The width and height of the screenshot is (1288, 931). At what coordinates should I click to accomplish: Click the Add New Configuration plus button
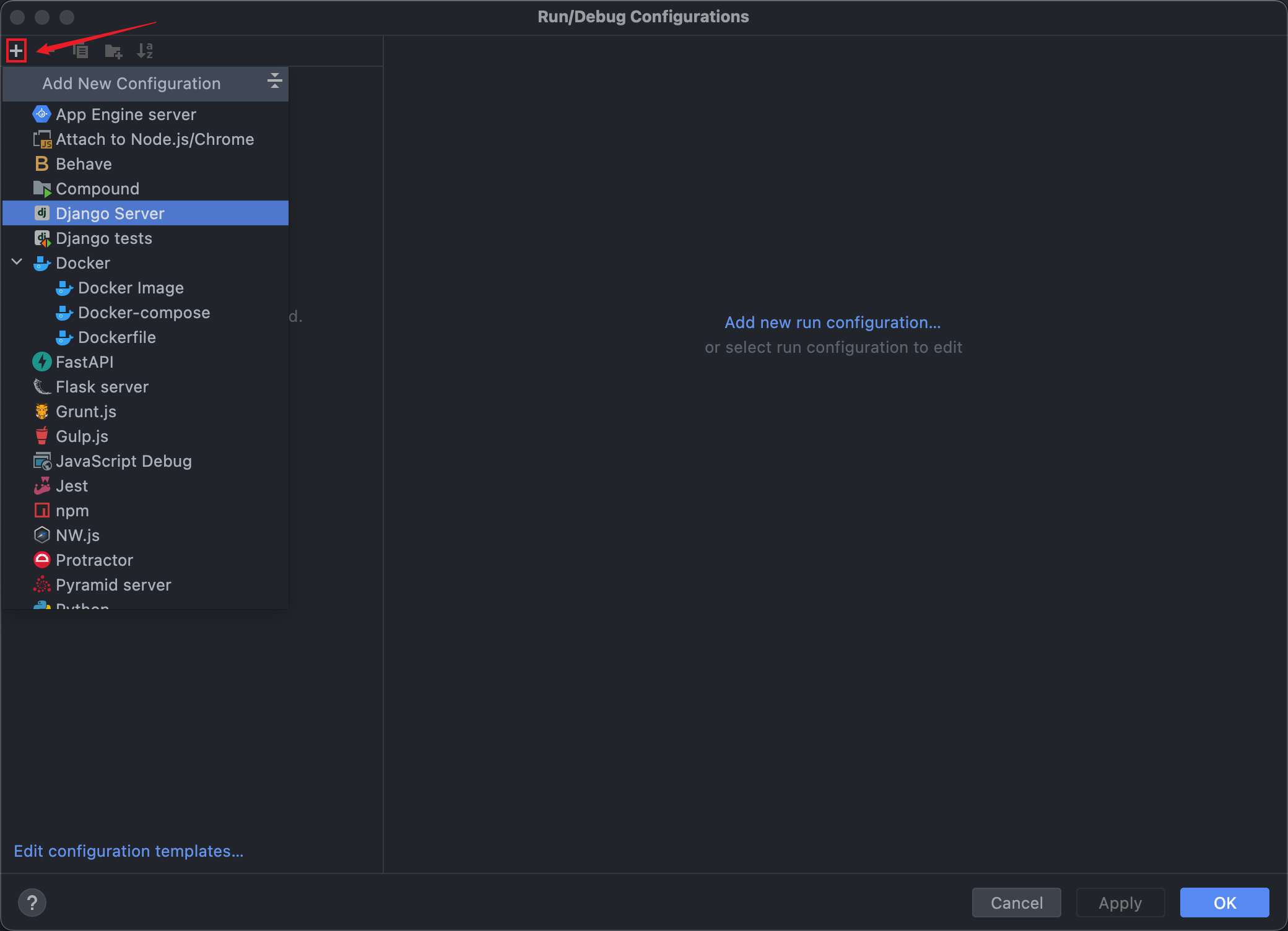pos(16,50)
